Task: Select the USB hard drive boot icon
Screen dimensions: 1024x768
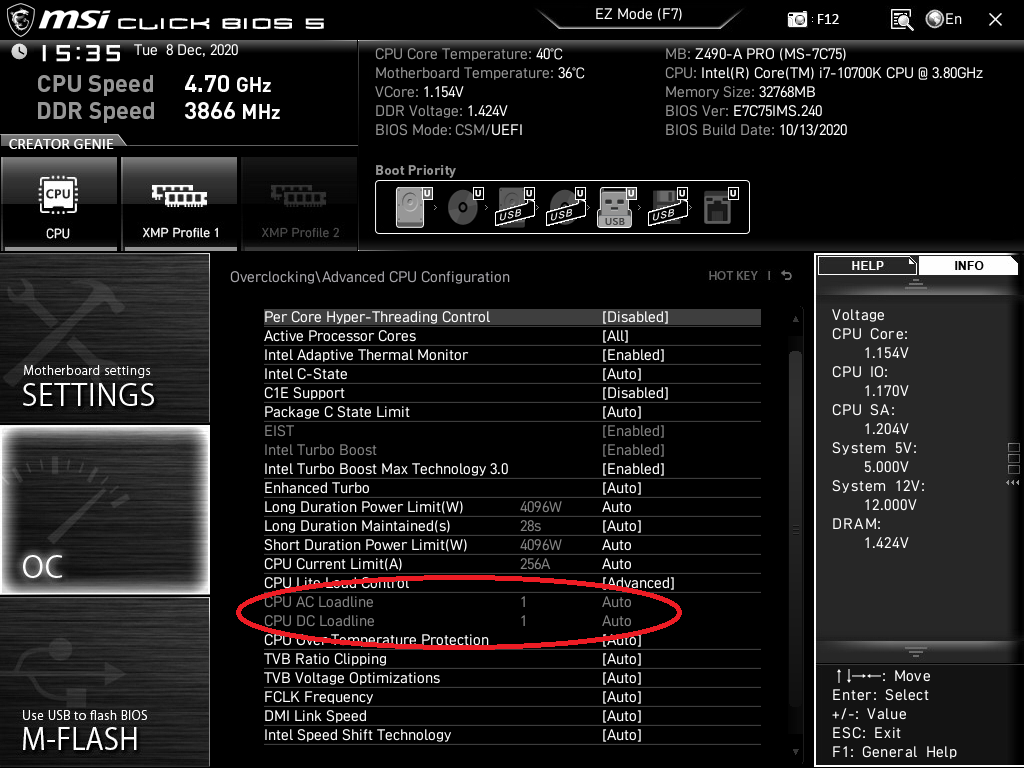Action: 515,207
